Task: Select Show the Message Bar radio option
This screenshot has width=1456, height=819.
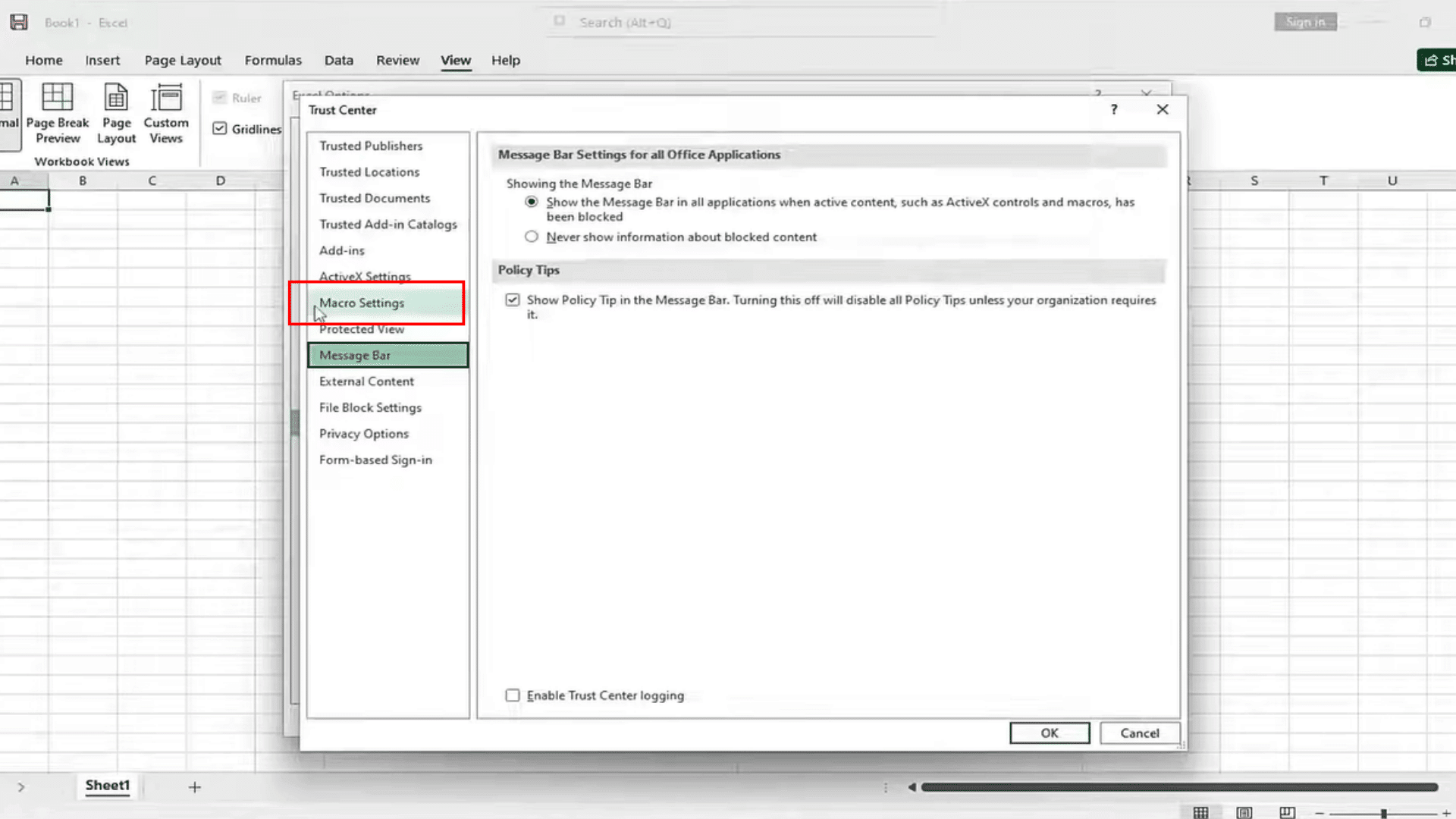Action: (x=532, y=202)
